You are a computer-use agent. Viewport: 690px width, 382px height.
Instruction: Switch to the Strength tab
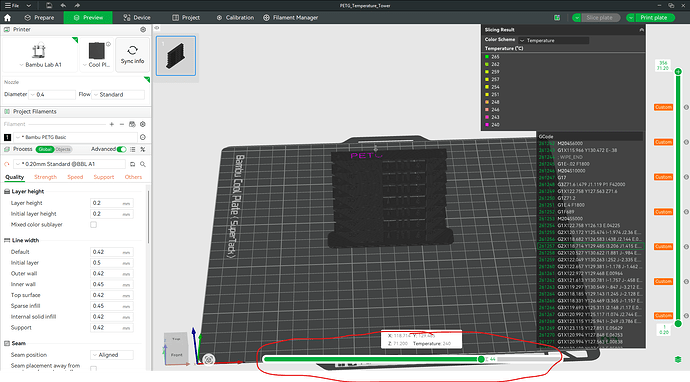45,177
